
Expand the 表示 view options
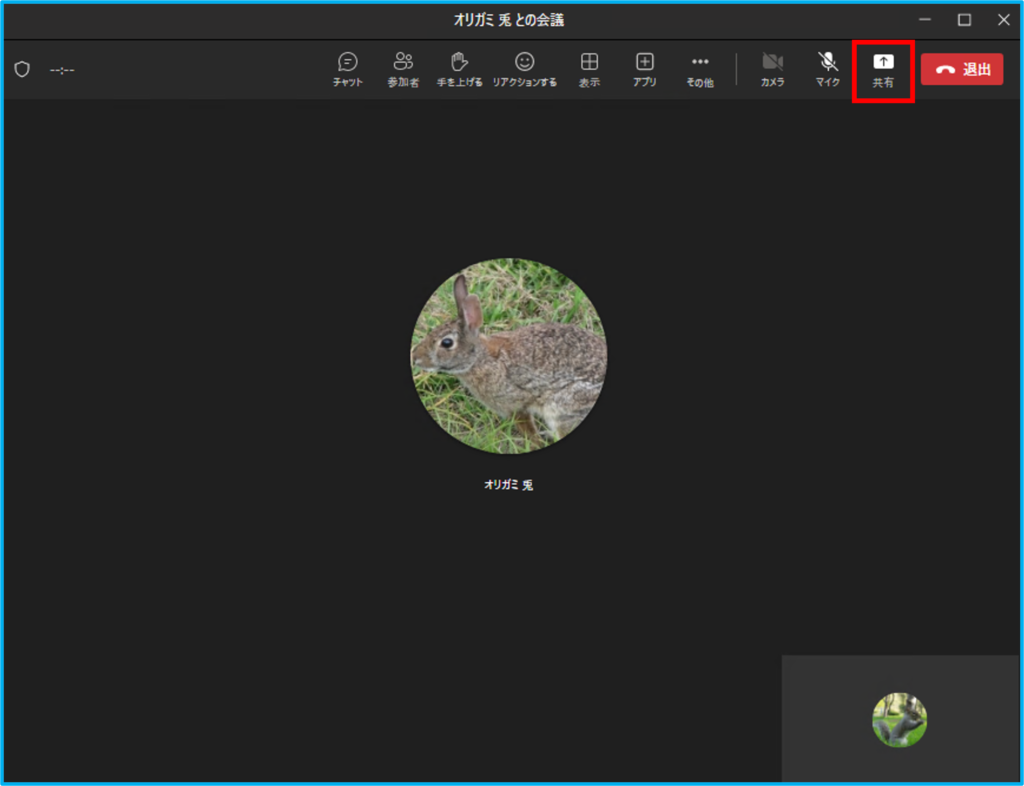click(589, 70)
